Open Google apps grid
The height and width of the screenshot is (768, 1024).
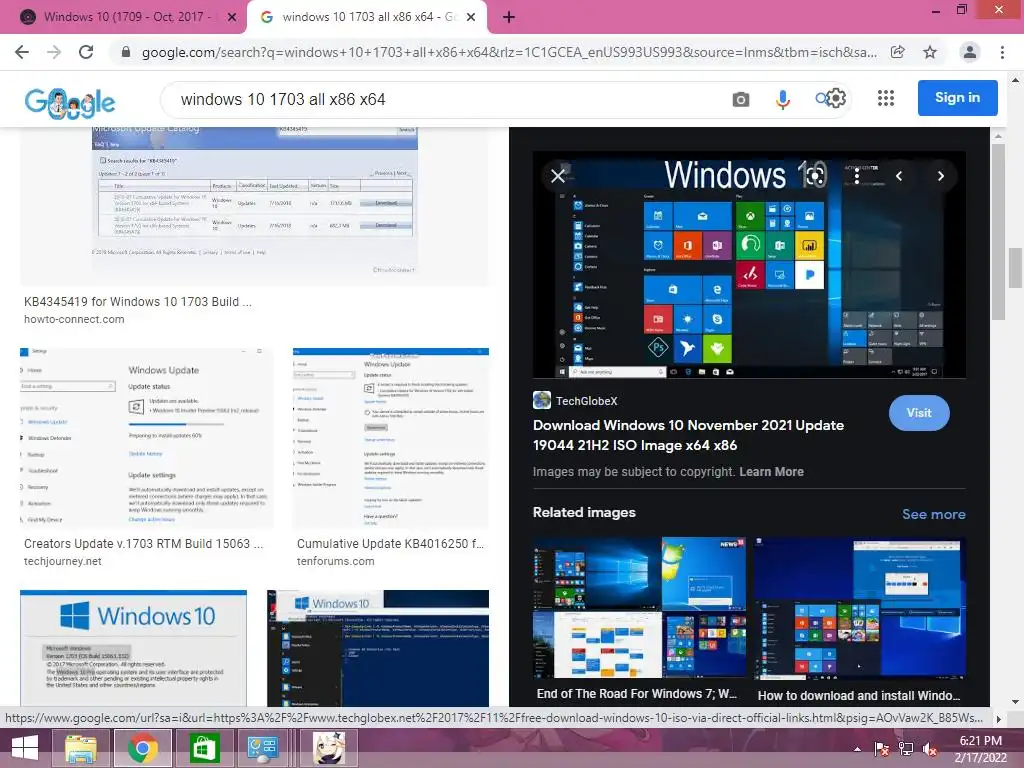886,99
